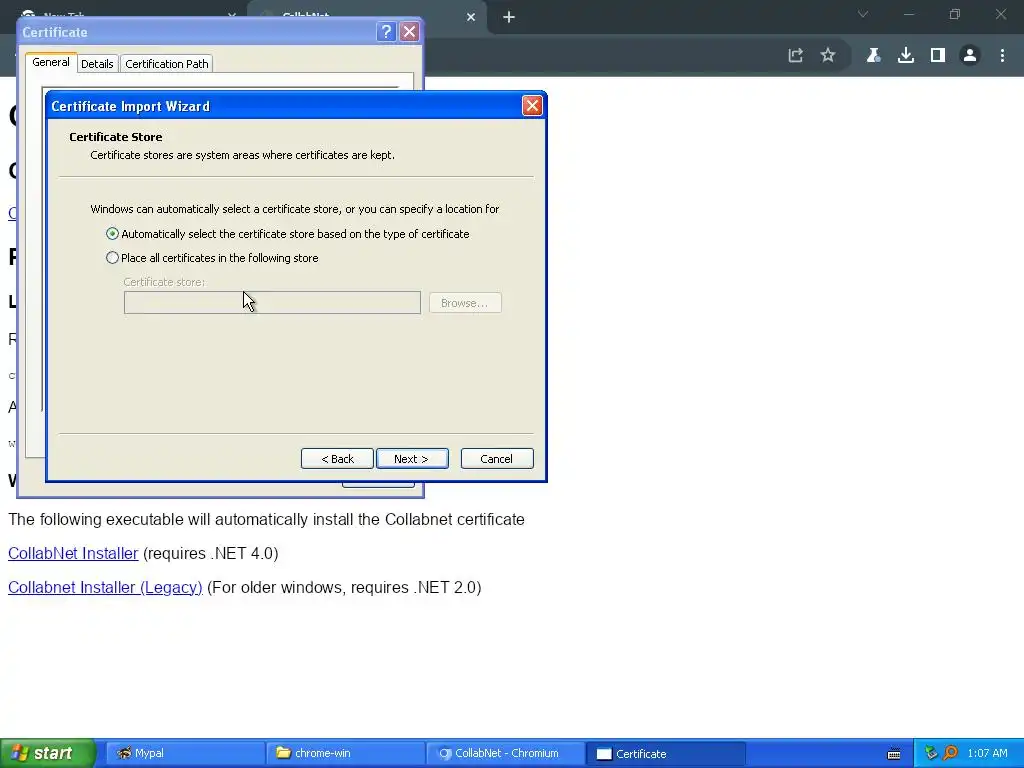The image size is (1024, 768).
Task: Click the magnifier tray icon
Action: pos(950,754)
